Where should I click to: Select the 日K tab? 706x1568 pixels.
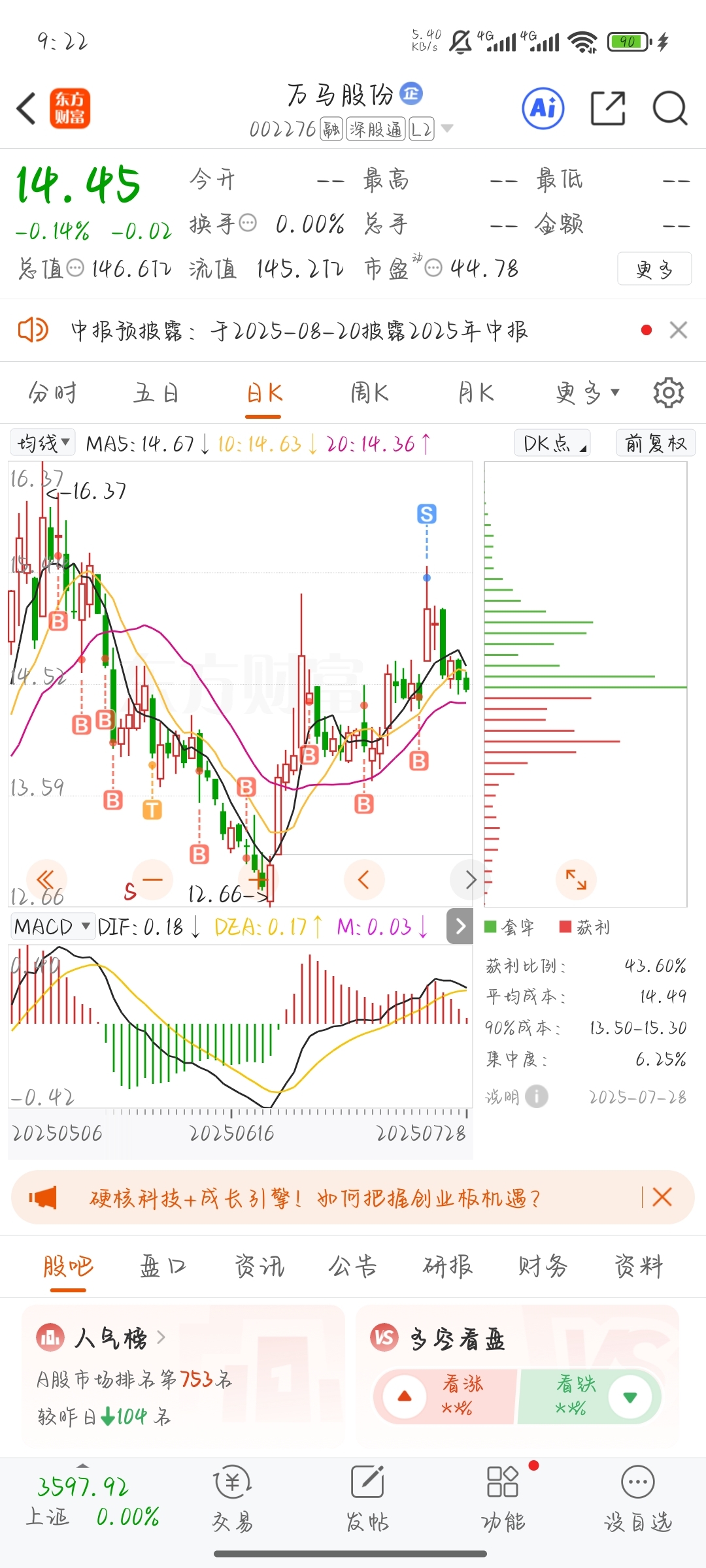pos(264,393)
